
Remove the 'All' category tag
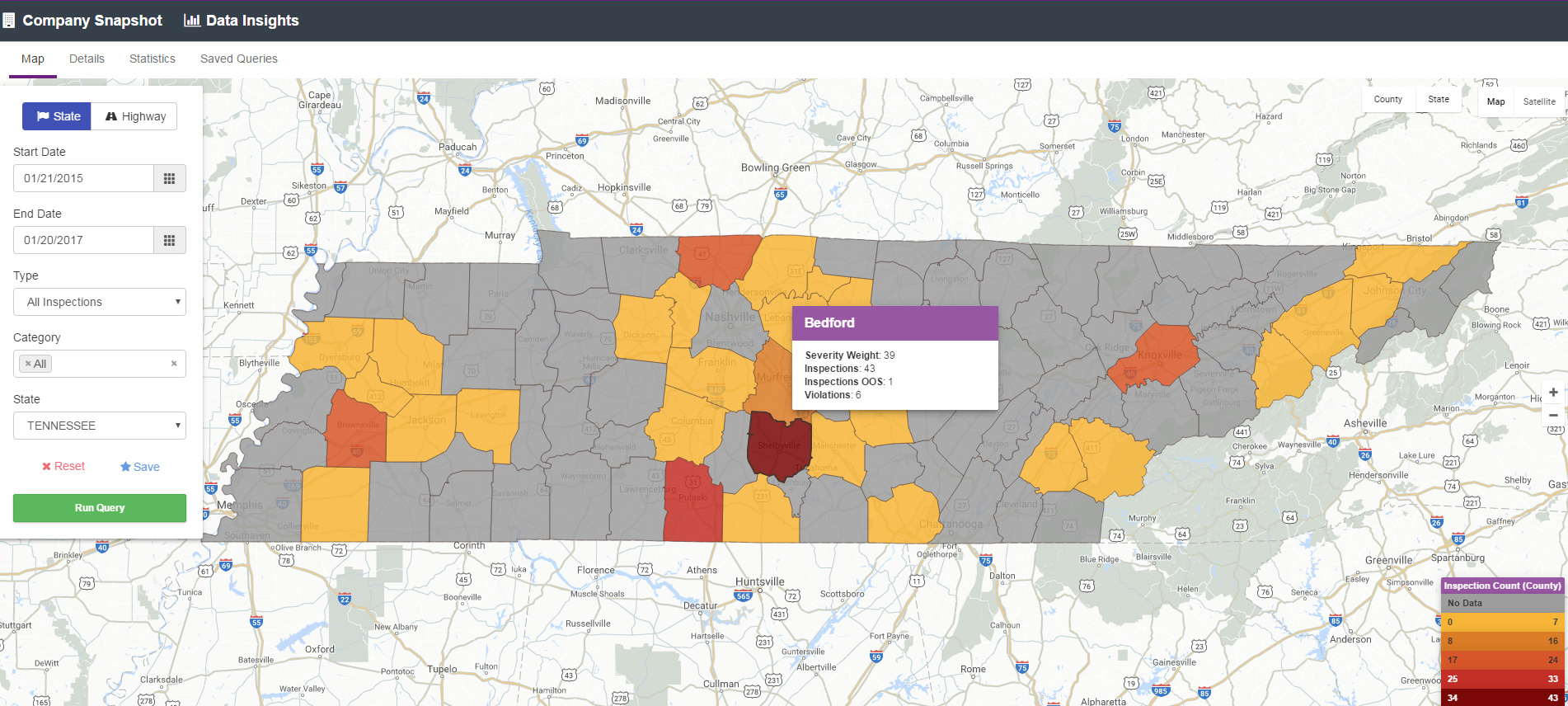28,364
